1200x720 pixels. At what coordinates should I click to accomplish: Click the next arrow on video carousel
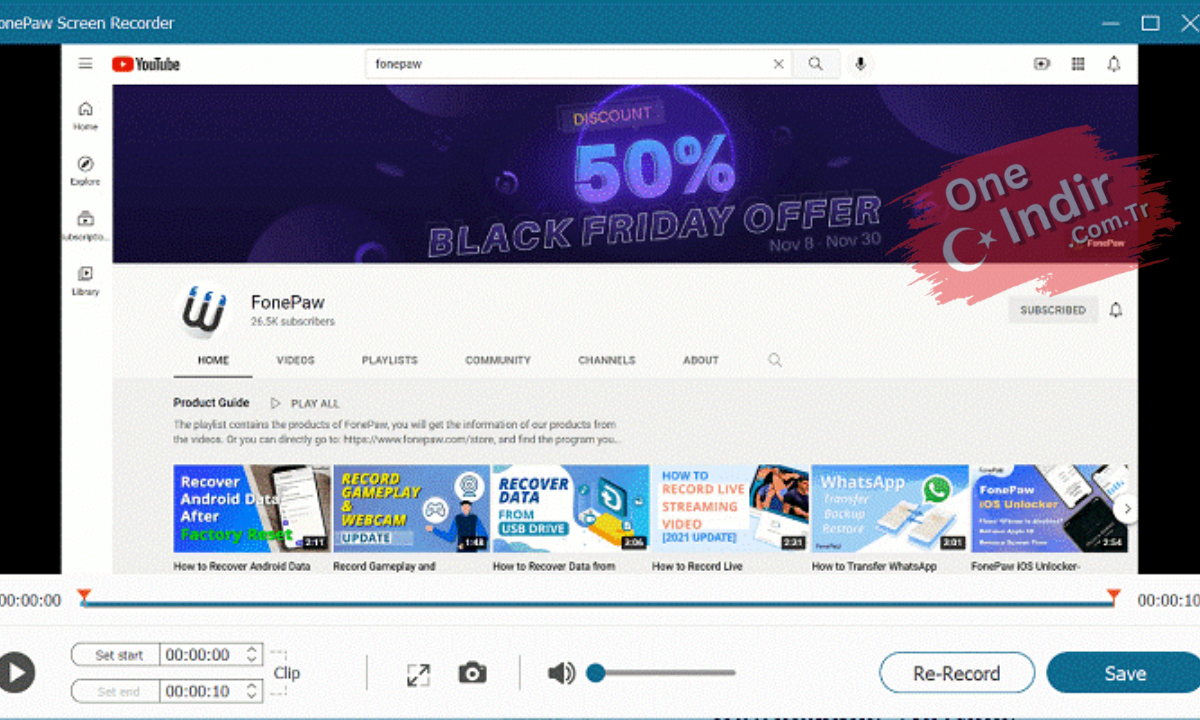1127,509
